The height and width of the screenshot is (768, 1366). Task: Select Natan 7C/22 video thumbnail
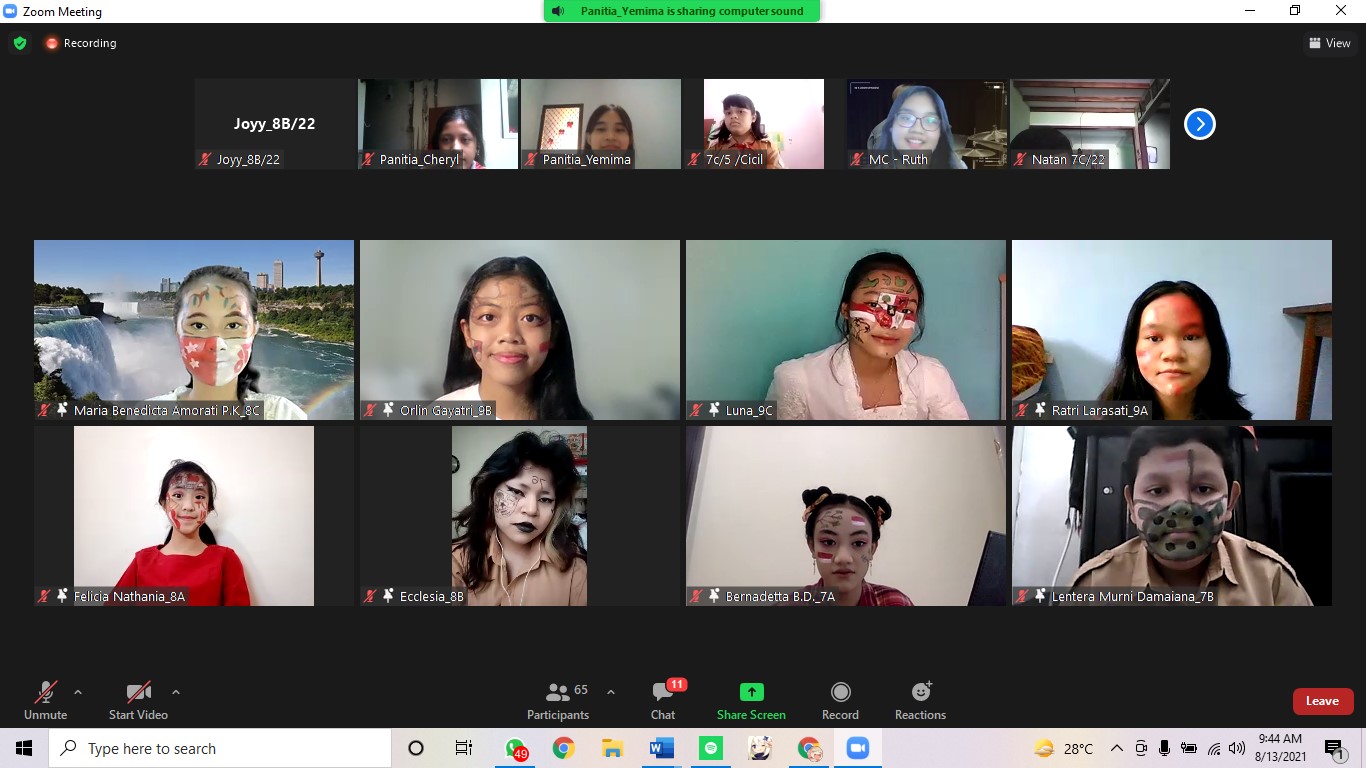click(x=1090, y=124)
